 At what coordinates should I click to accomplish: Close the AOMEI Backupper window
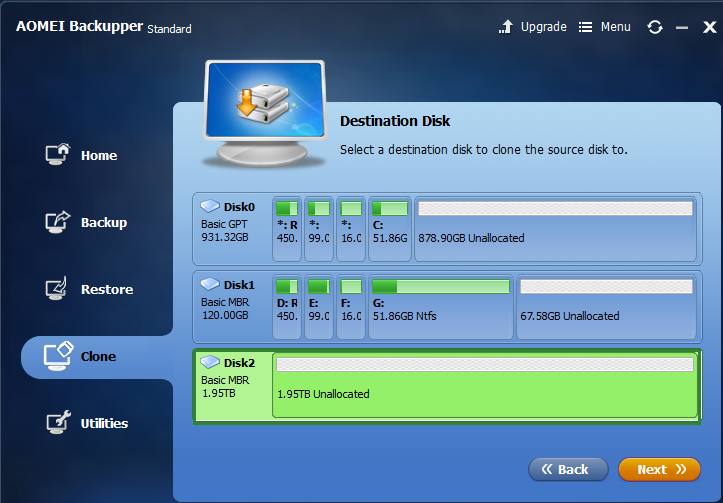click(709, 27)
